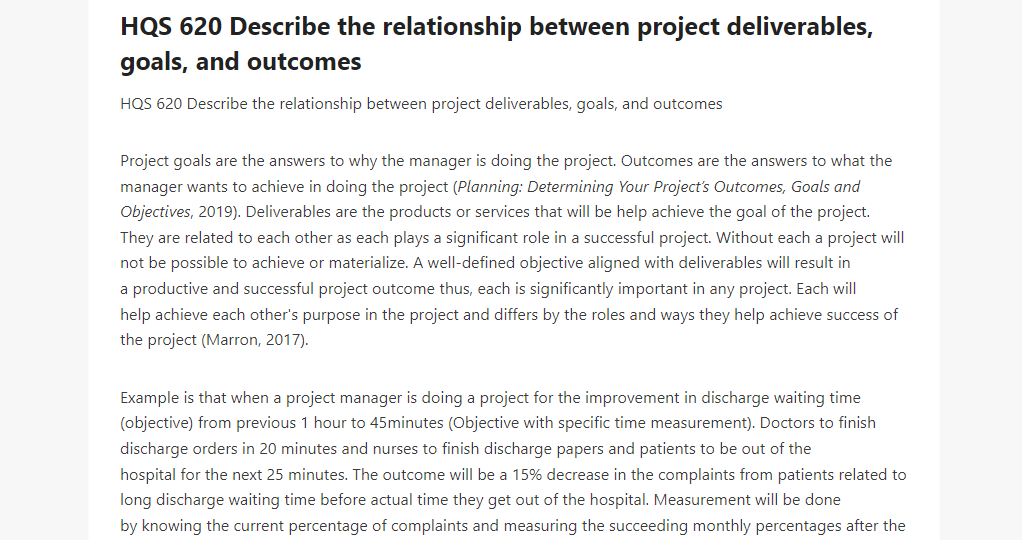Click the '(Marron, 2017)' citation text
Viewport: 1022px width, 540px height.
coord(253,340)
